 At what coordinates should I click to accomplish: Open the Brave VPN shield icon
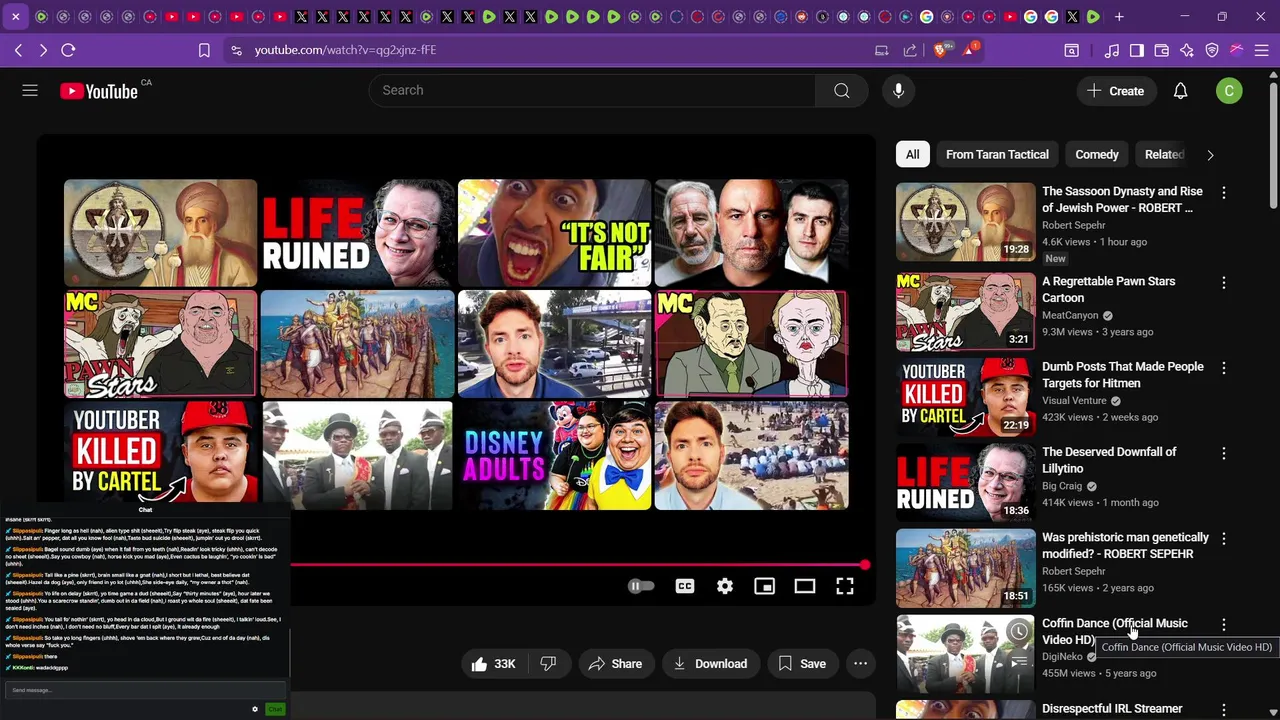click(1212, 50)
